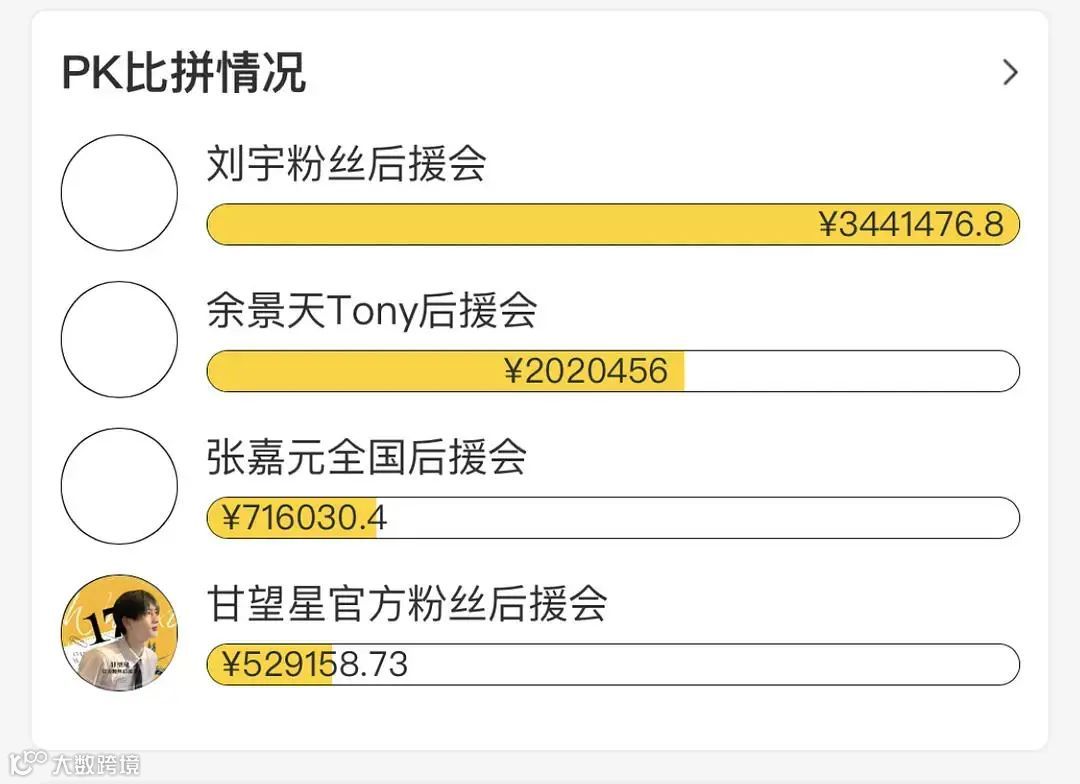
Task: Open 张嘉元全国后援会 blank avatar circle
Action: point(119,486)
